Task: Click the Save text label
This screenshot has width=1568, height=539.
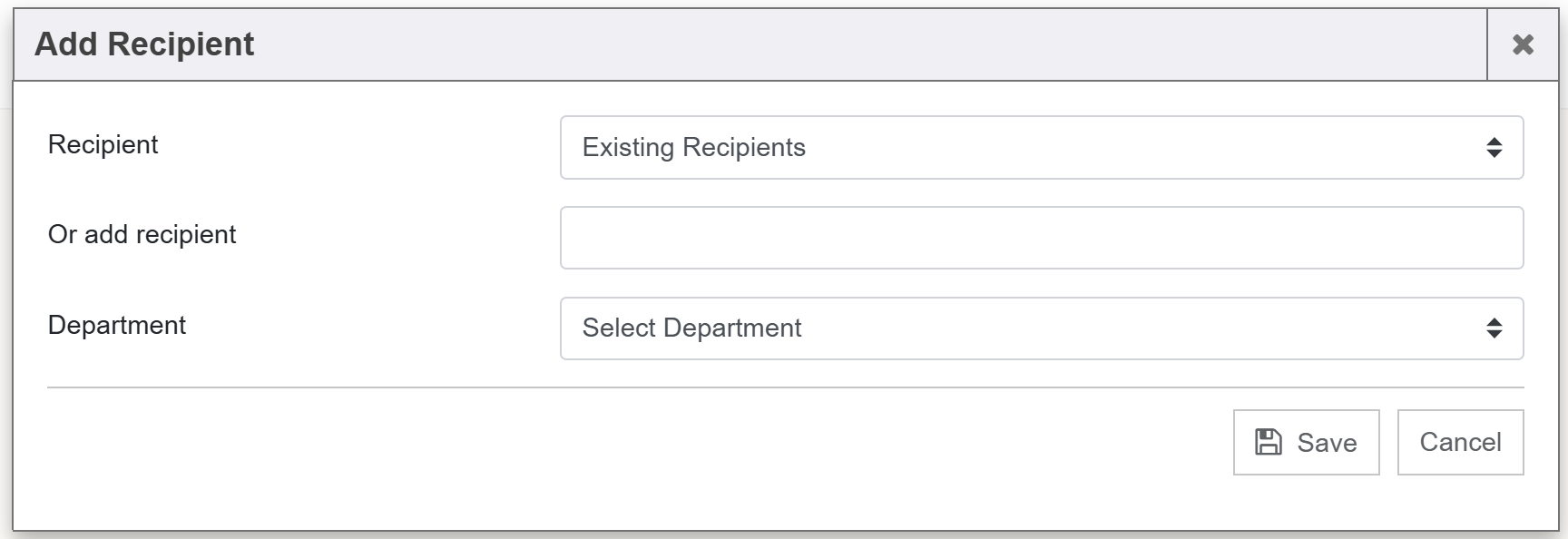Action: pyautogui.click(x=1327, y=443)
